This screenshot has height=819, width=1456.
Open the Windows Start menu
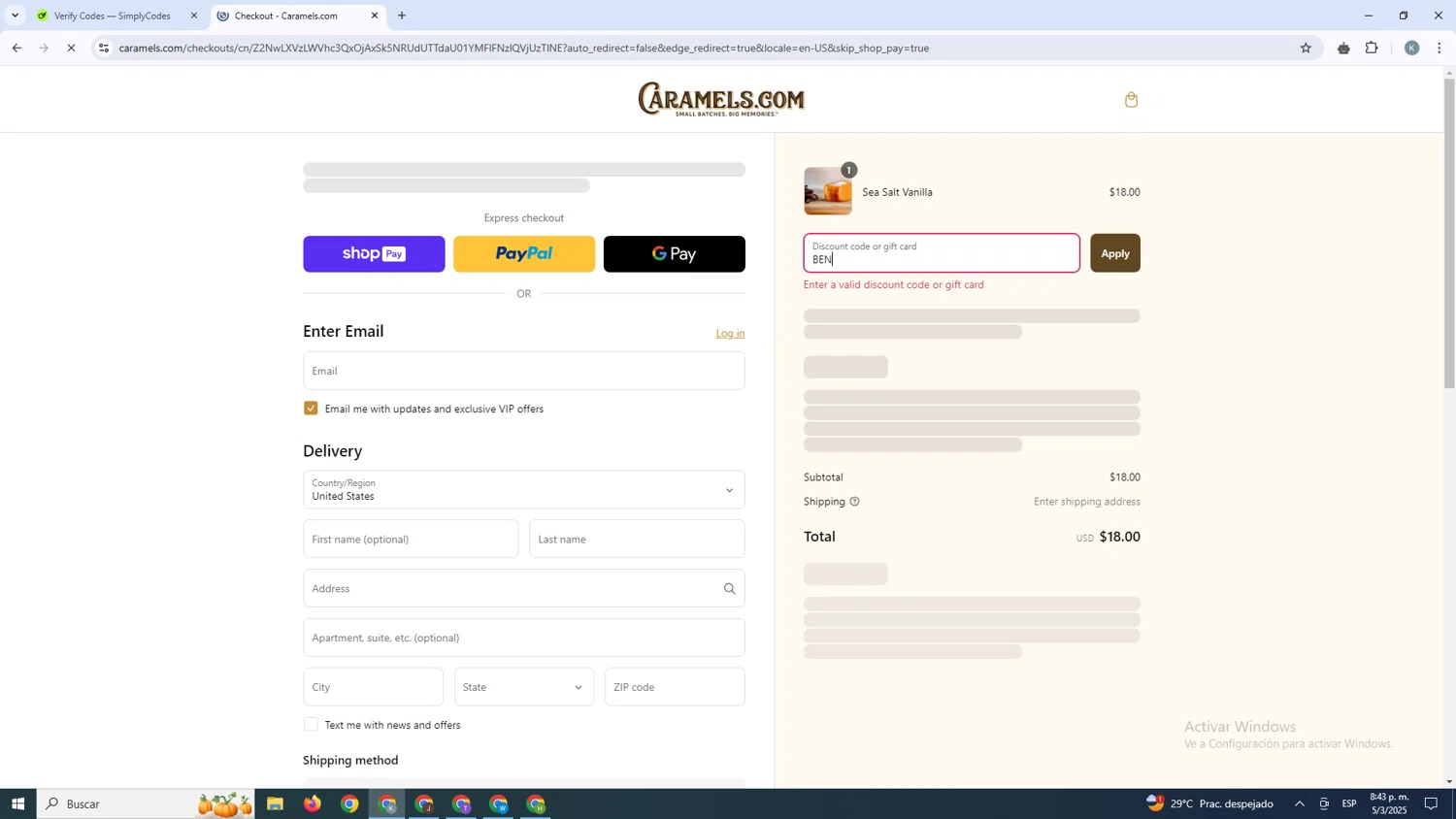coord(17,803)
